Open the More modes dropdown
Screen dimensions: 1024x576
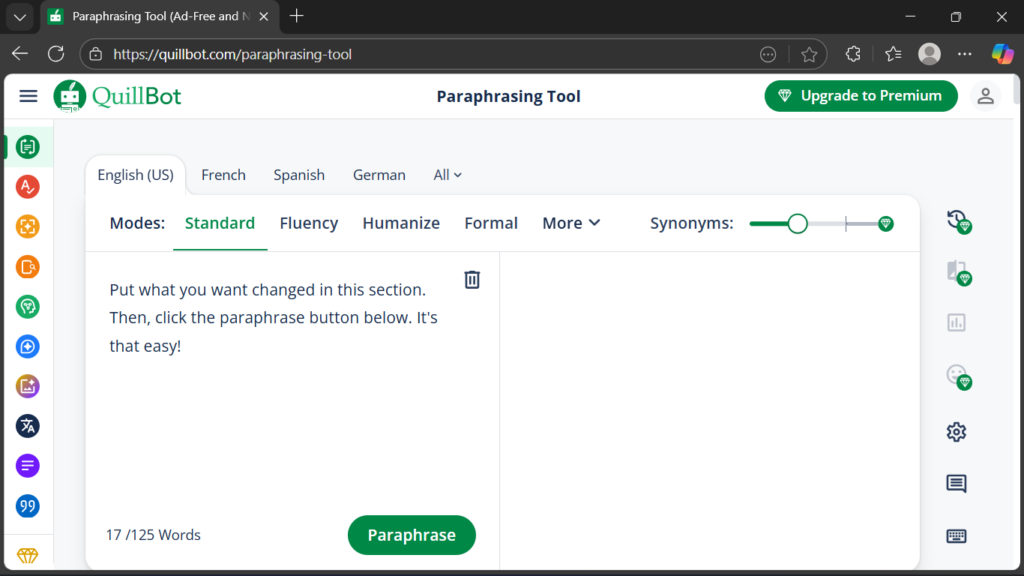pyautogui.click(x=570, y=223)
